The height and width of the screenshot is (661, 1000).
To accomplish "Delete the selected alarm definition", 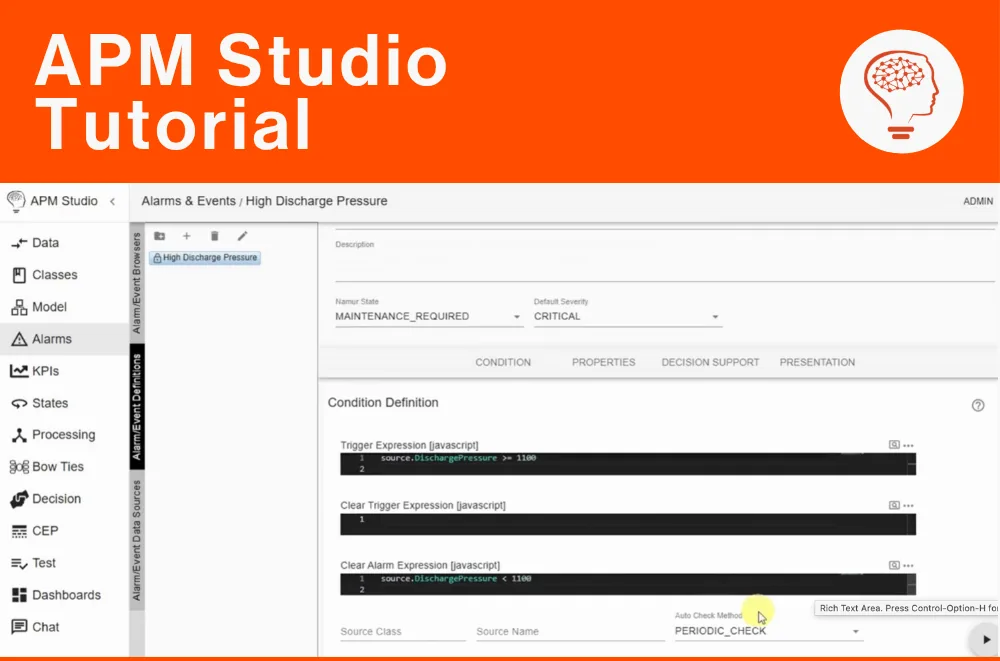I will pyautogui.click(x=214, y=236).
